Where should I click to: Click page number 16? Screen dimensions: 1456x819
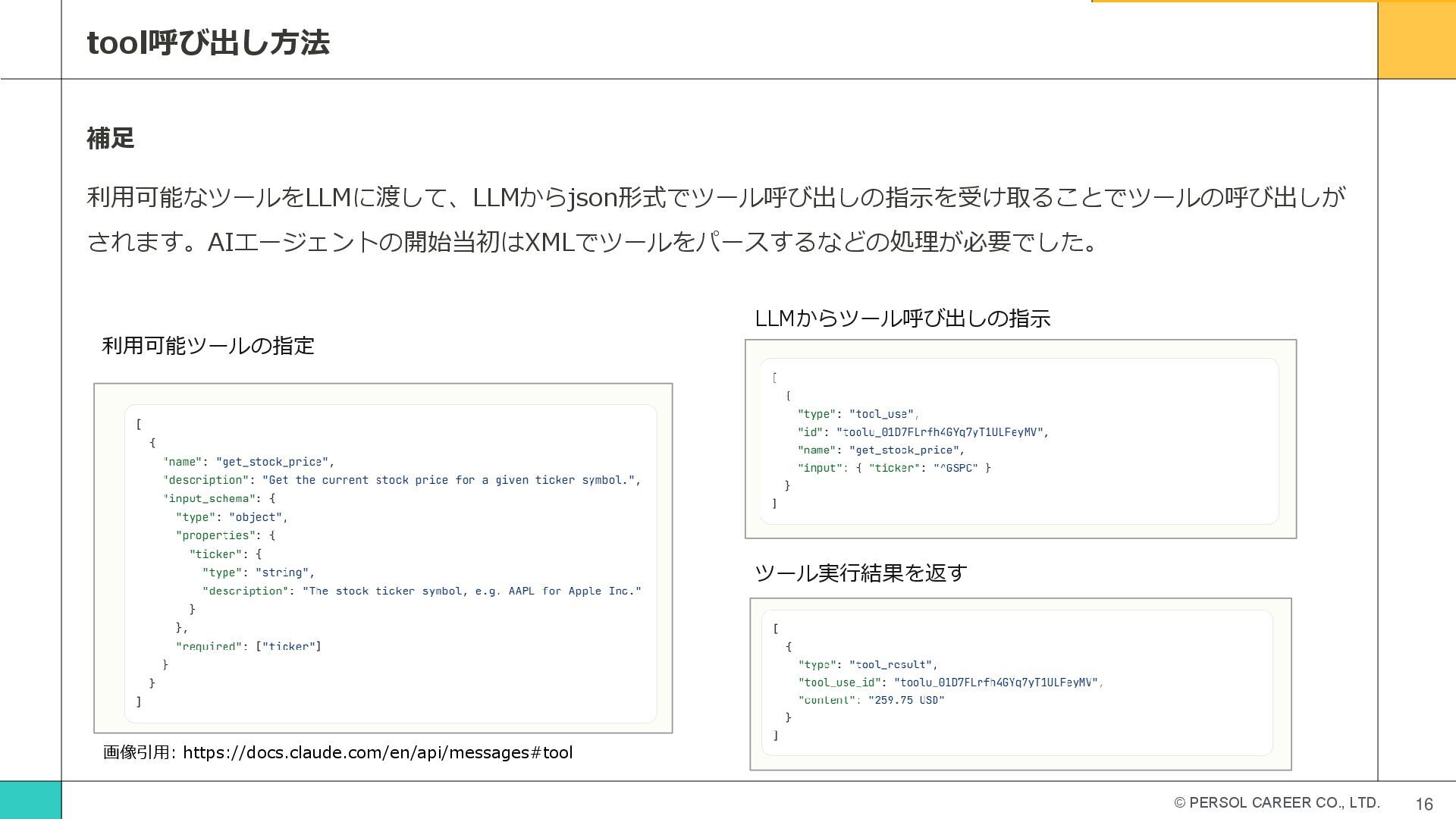[1423, 804]
